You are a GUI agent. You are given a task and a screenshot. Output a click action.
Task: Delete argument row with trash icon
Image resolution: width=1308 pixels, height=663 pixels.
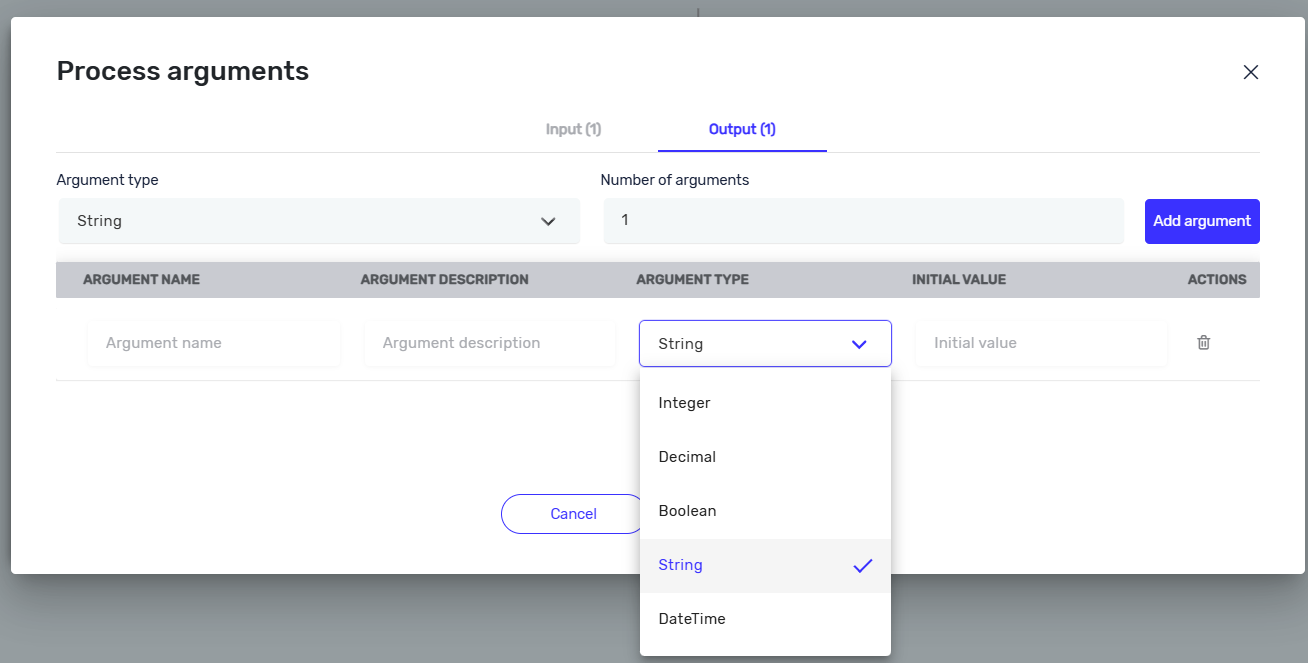[1204, 343]
